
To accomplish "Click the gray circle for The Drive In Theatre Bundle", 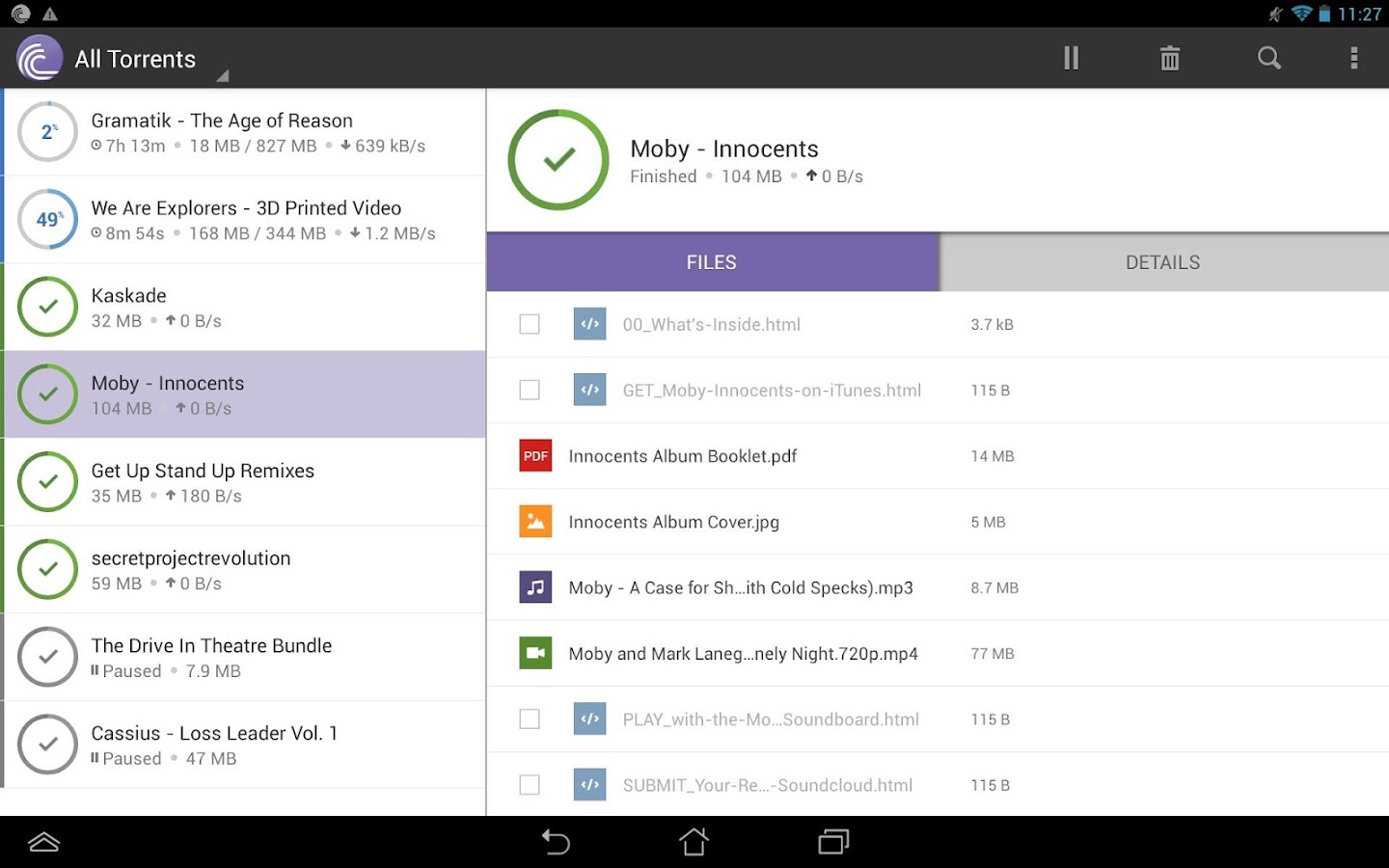I will click(48, 657).
